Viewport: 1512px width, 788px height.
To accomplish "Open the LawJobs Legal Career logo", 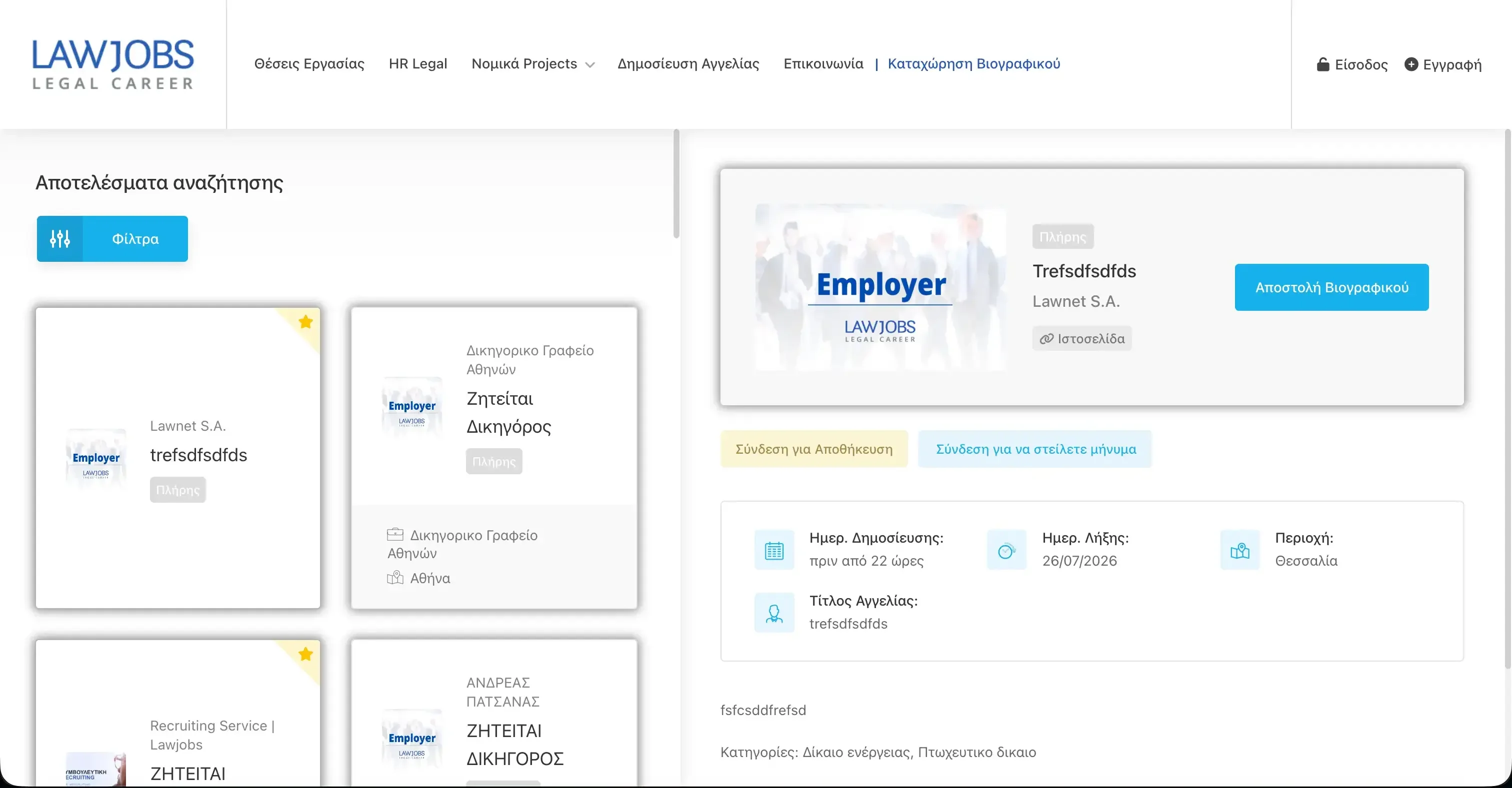I will [112, 64].
